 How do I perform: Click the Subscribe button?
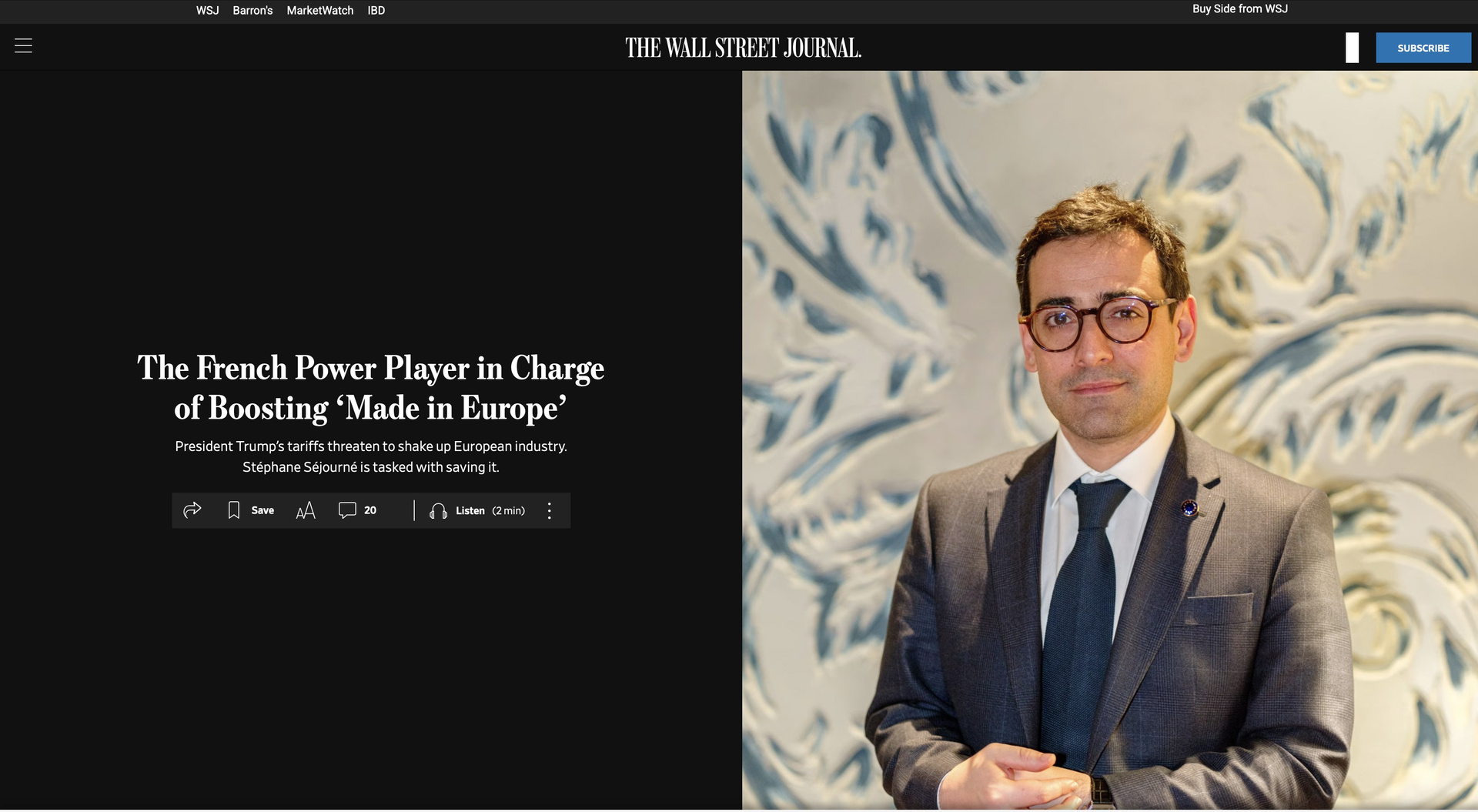pos(1423,48)
